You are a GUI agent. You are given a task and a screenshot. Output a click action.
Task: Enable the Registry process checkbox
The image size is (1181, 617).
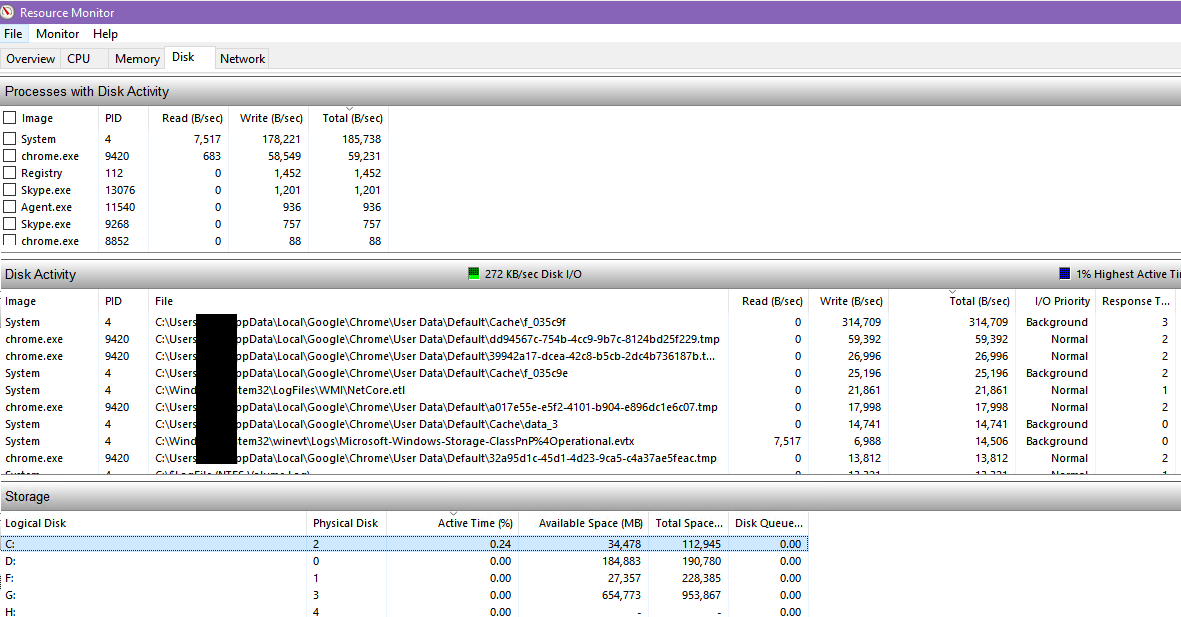pyautogui.click(x=10, y=173)
